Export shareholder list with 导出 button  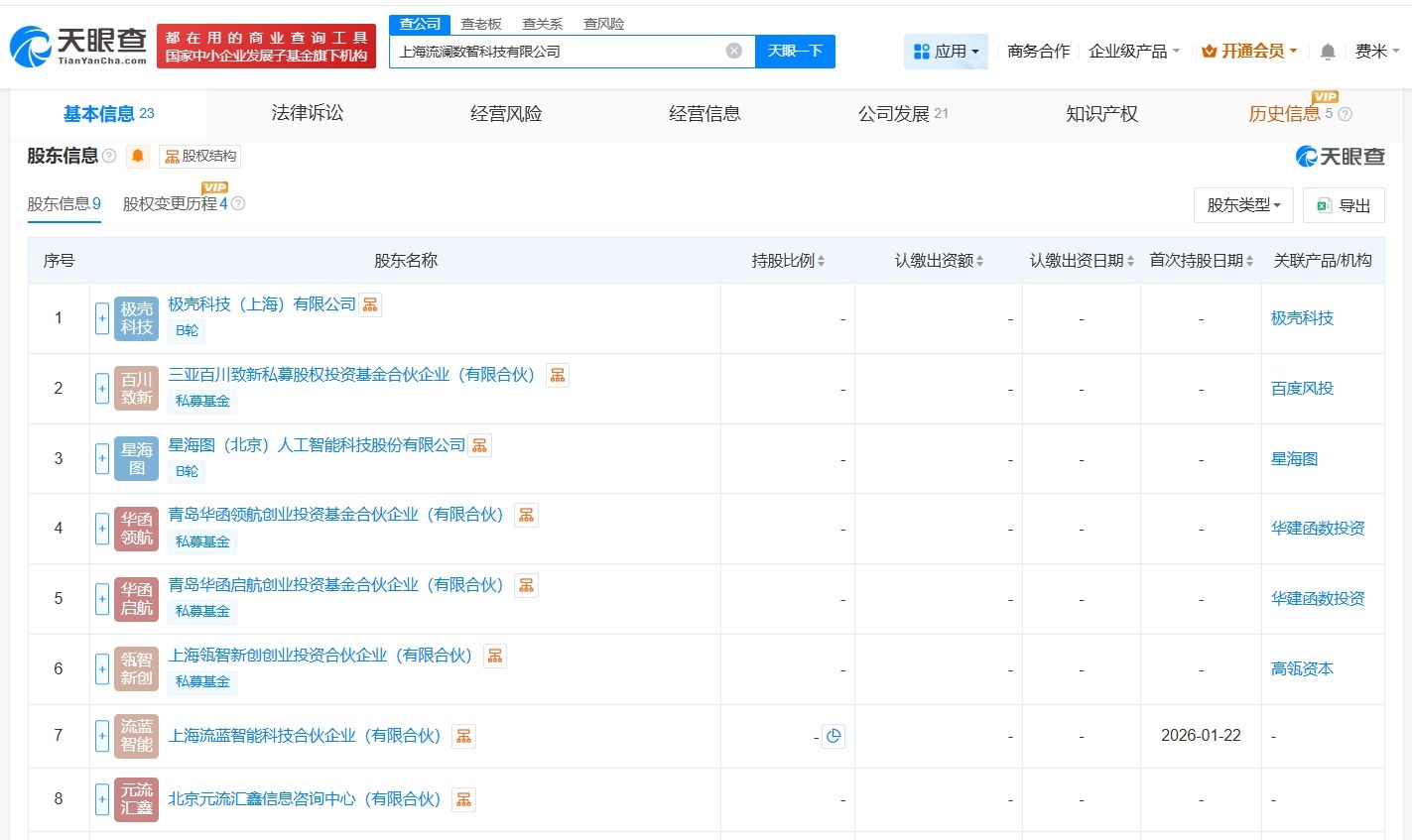pos(1344,205)
